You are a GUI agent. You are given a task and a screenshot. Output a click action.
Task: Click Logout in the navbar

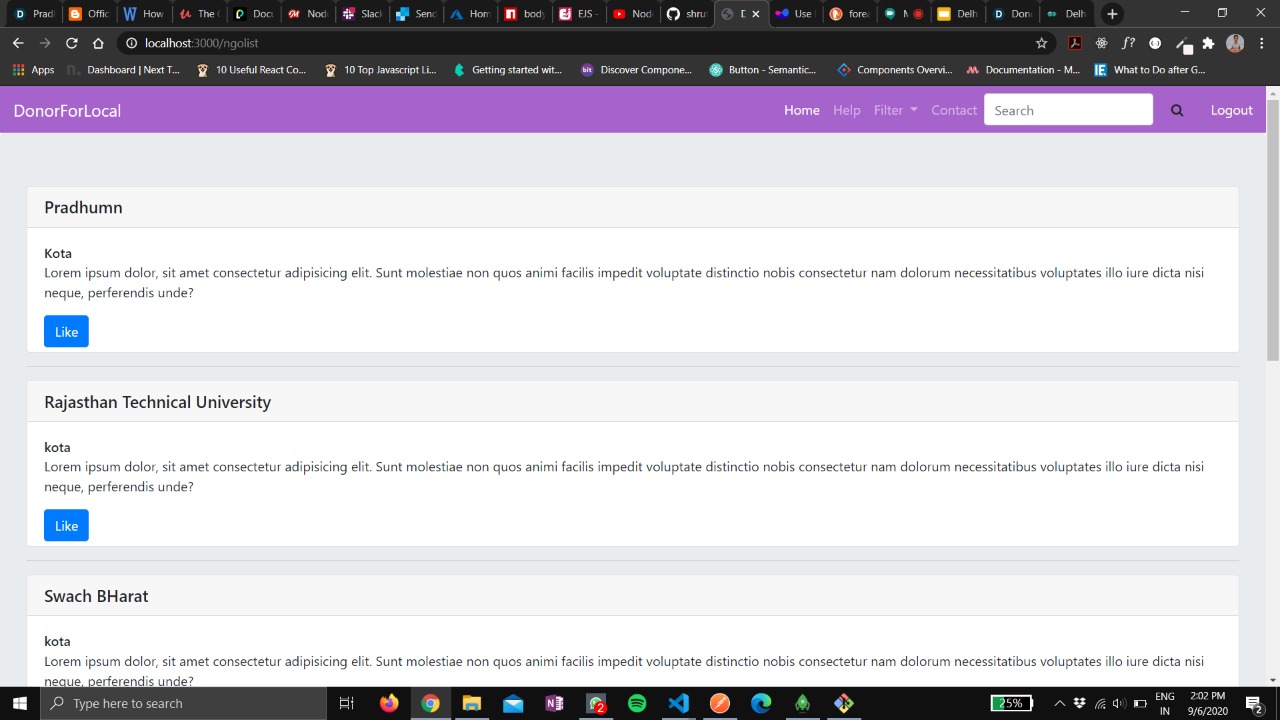(1231, 110)
